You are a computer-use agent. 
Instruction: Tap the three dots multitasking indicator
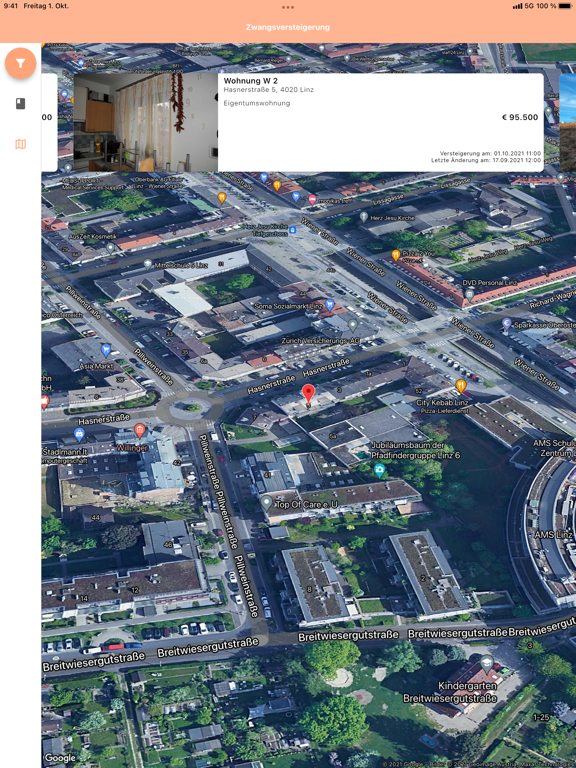click(288, 7)
